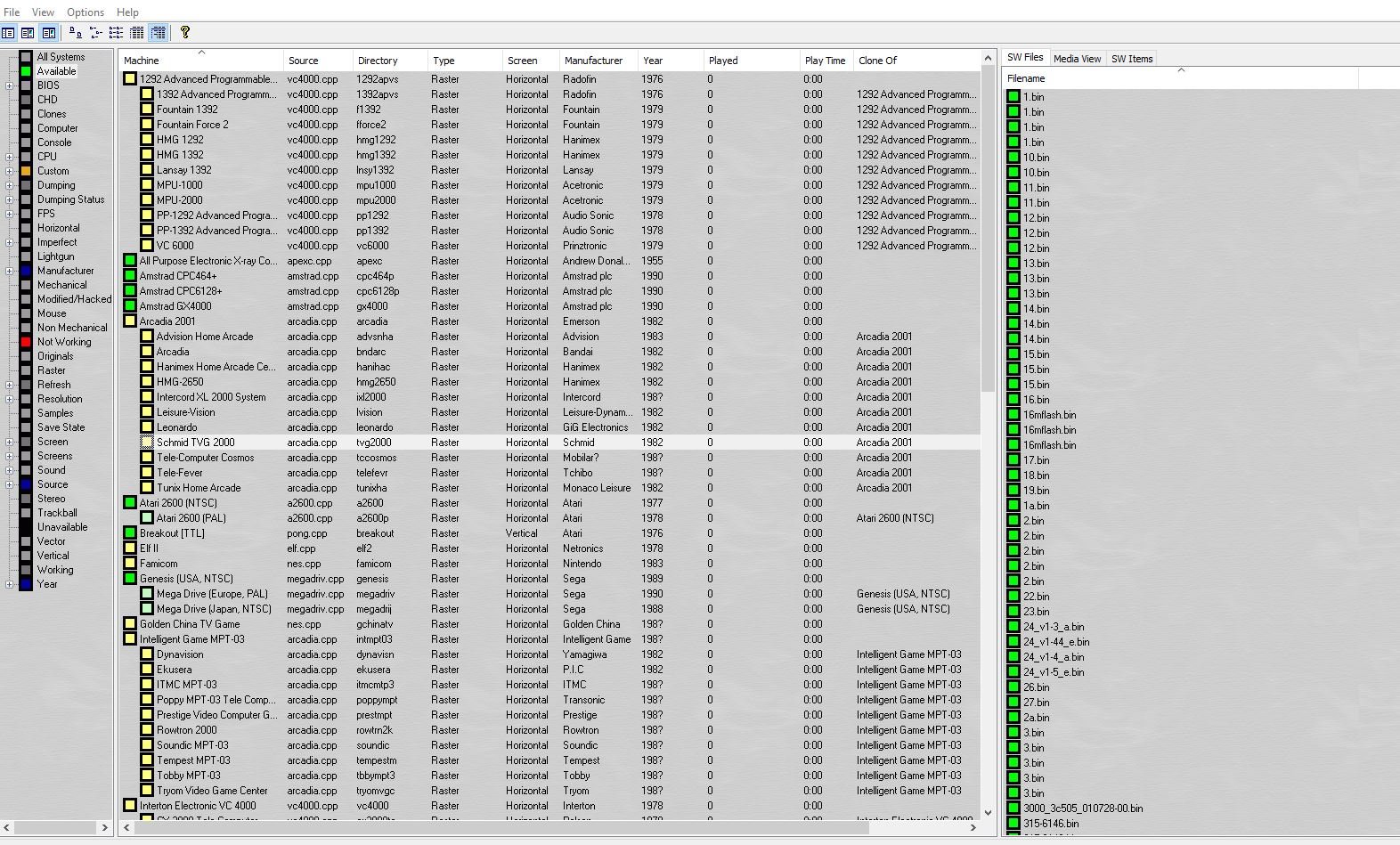Select the SW Files tab
Image resolution: width=1400 pixels, height=845 pixels.
coord(1025,57)
